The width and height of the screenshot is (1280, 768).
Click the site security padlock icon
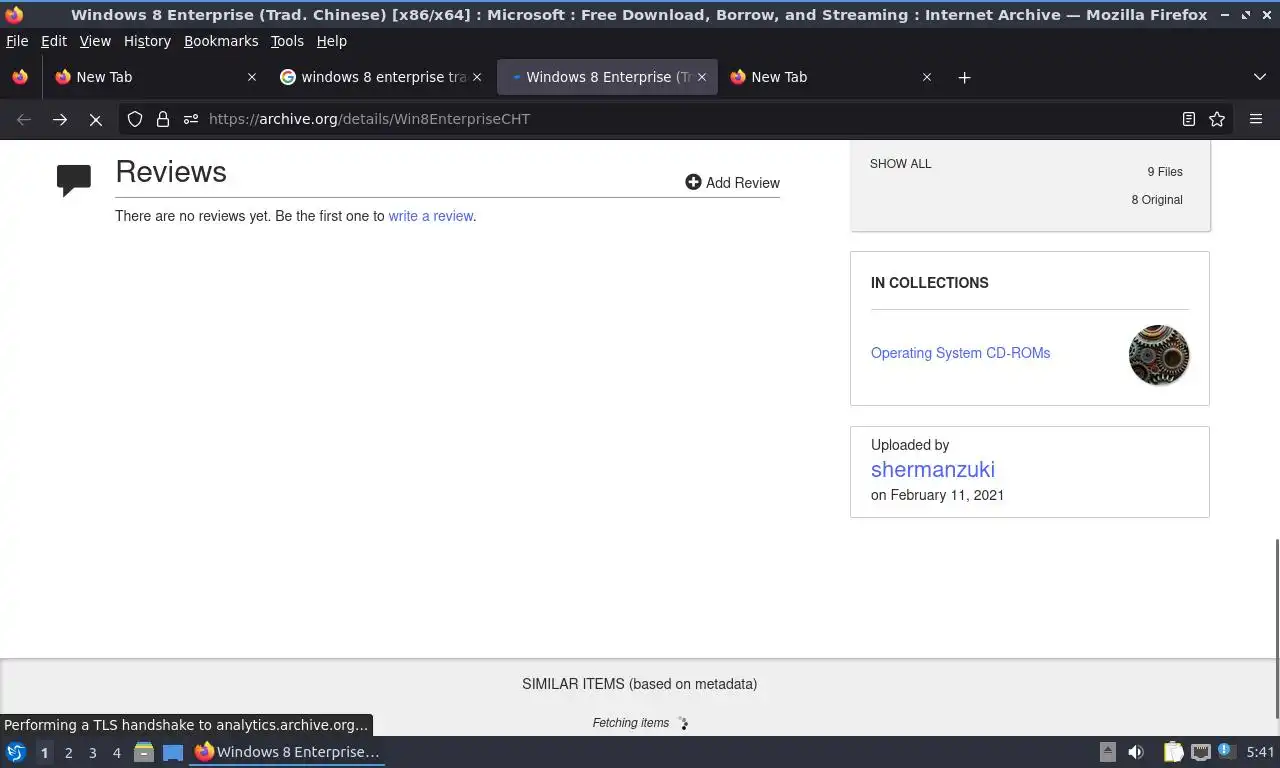click(163, 119)
